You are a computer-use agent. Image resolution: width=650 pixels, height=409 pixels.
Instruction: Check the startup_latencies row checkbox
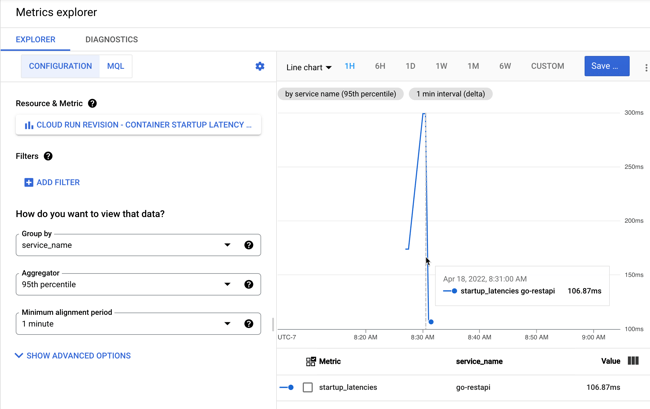tap(308, 387)
